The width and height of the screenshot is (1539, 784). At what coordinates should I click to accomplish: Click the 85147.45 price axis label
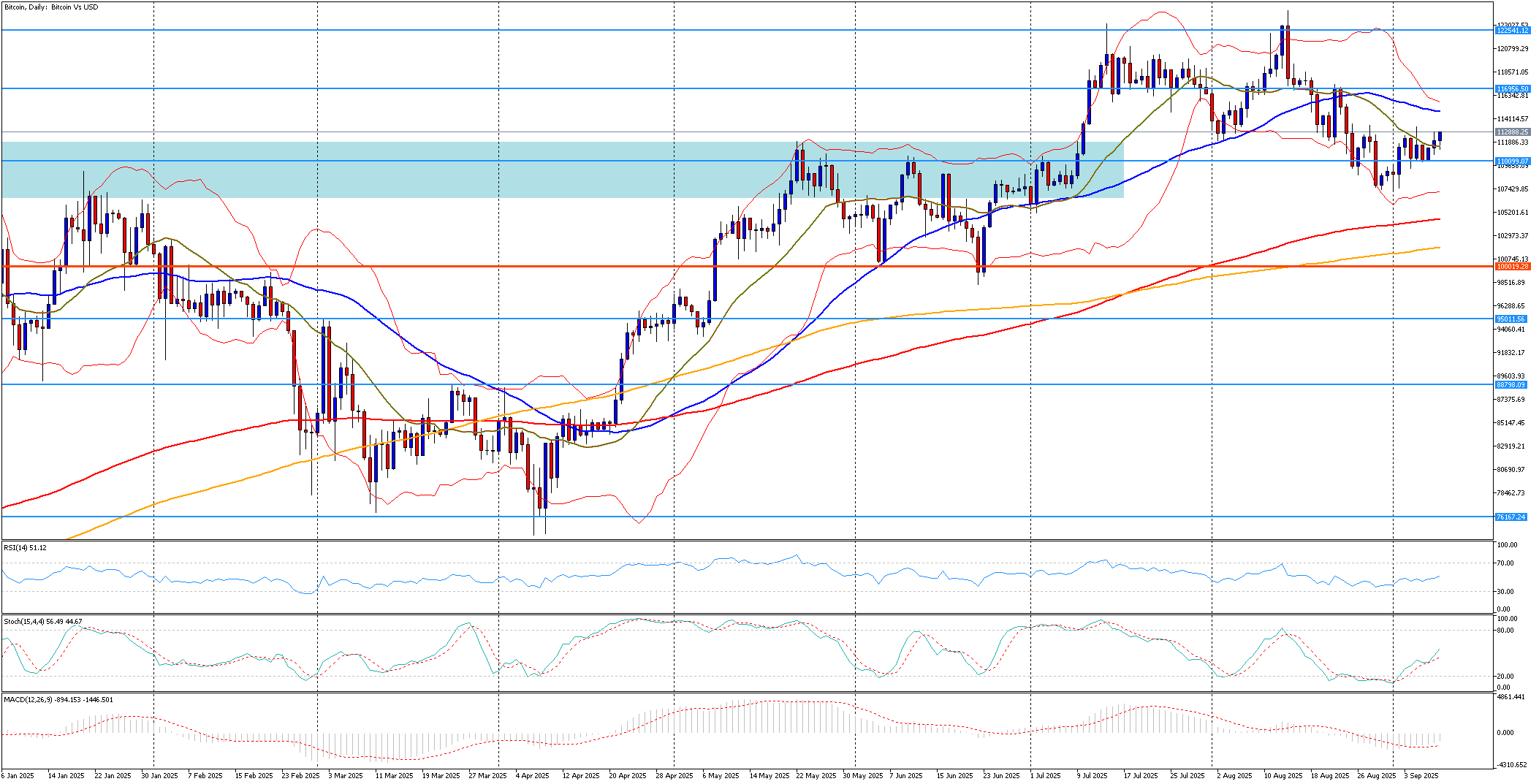pos(1513,423)
